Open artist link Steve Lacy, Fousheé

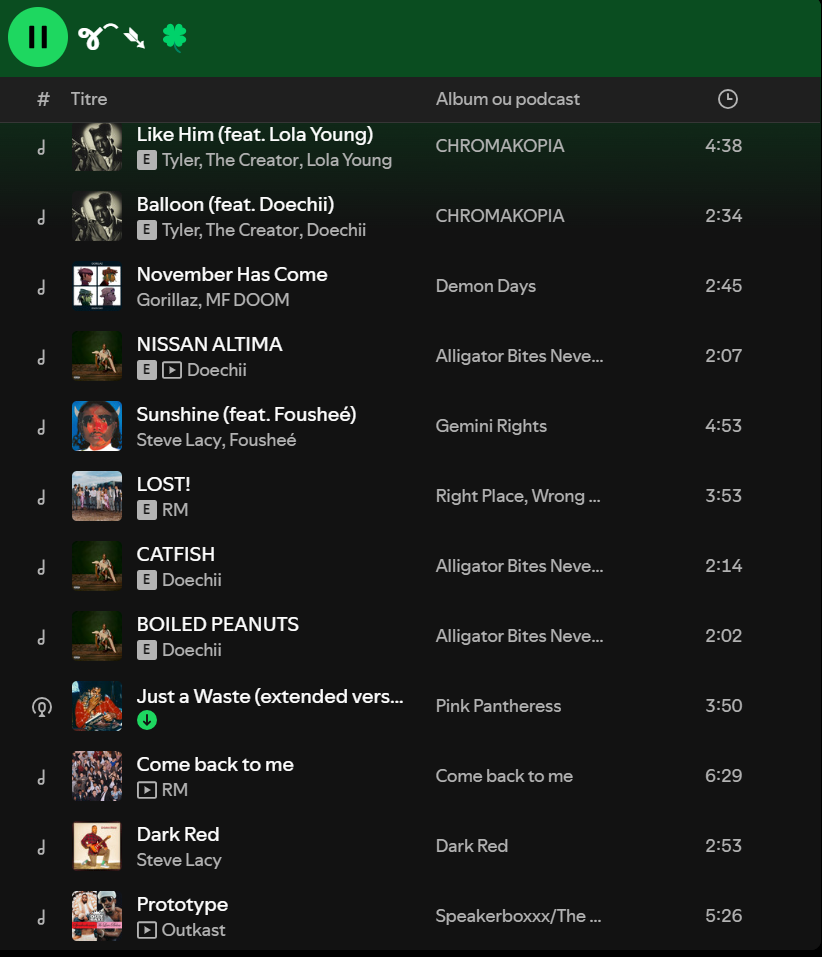pos(216,440)
